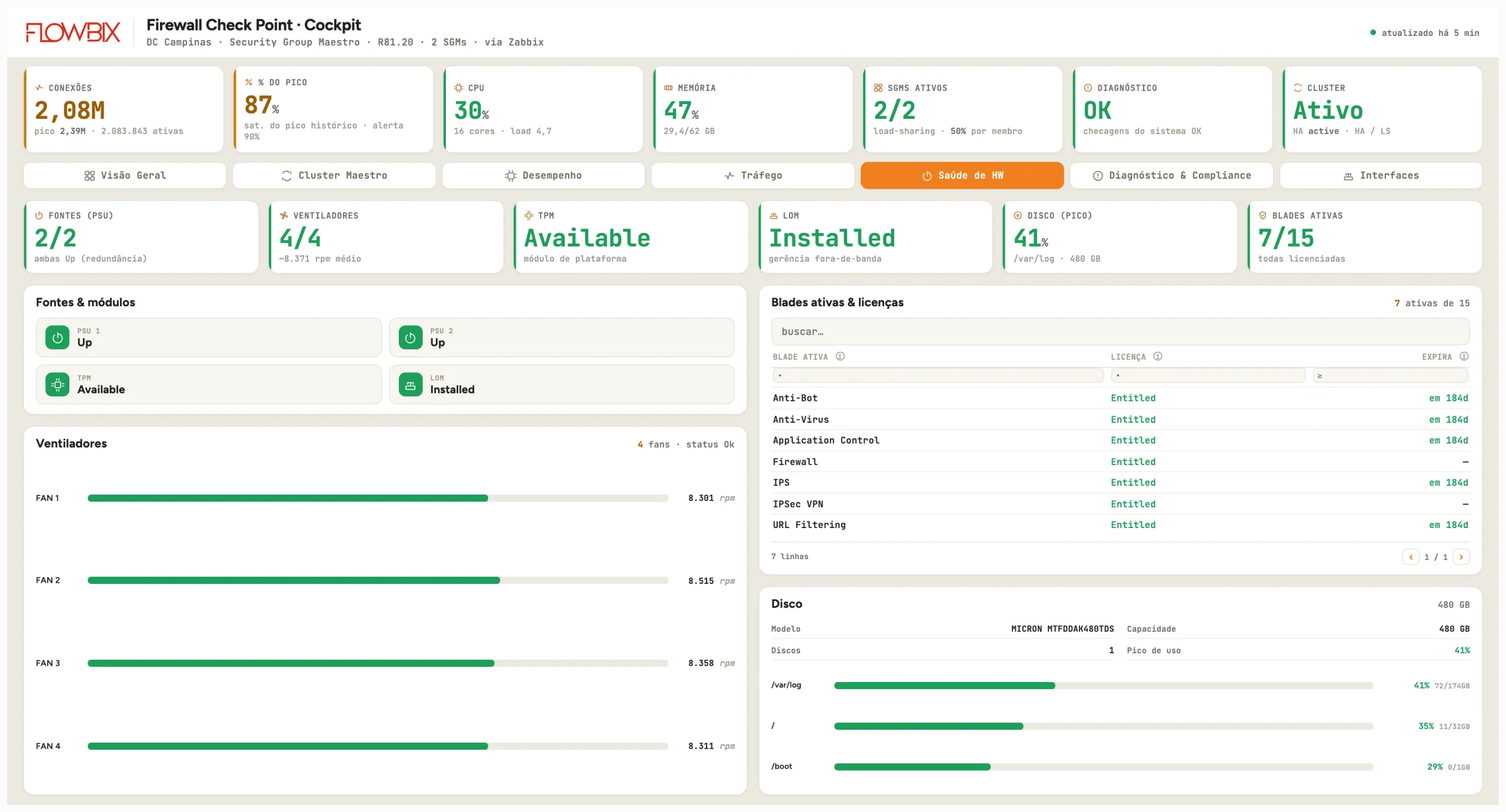Screen dimensions: 1506x812
Task: Select the Anti-Bot blade row
Action: 1120,398
